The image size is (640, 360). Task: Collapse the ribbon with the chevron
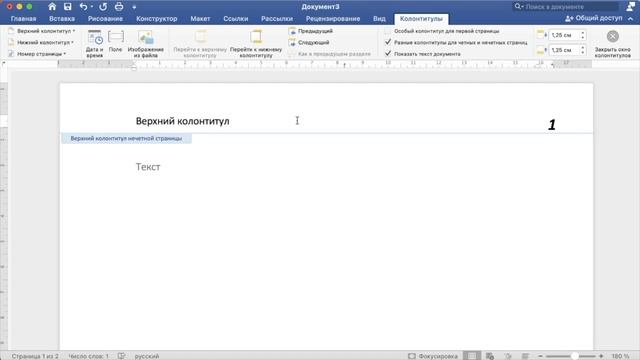tap(631, 19)
